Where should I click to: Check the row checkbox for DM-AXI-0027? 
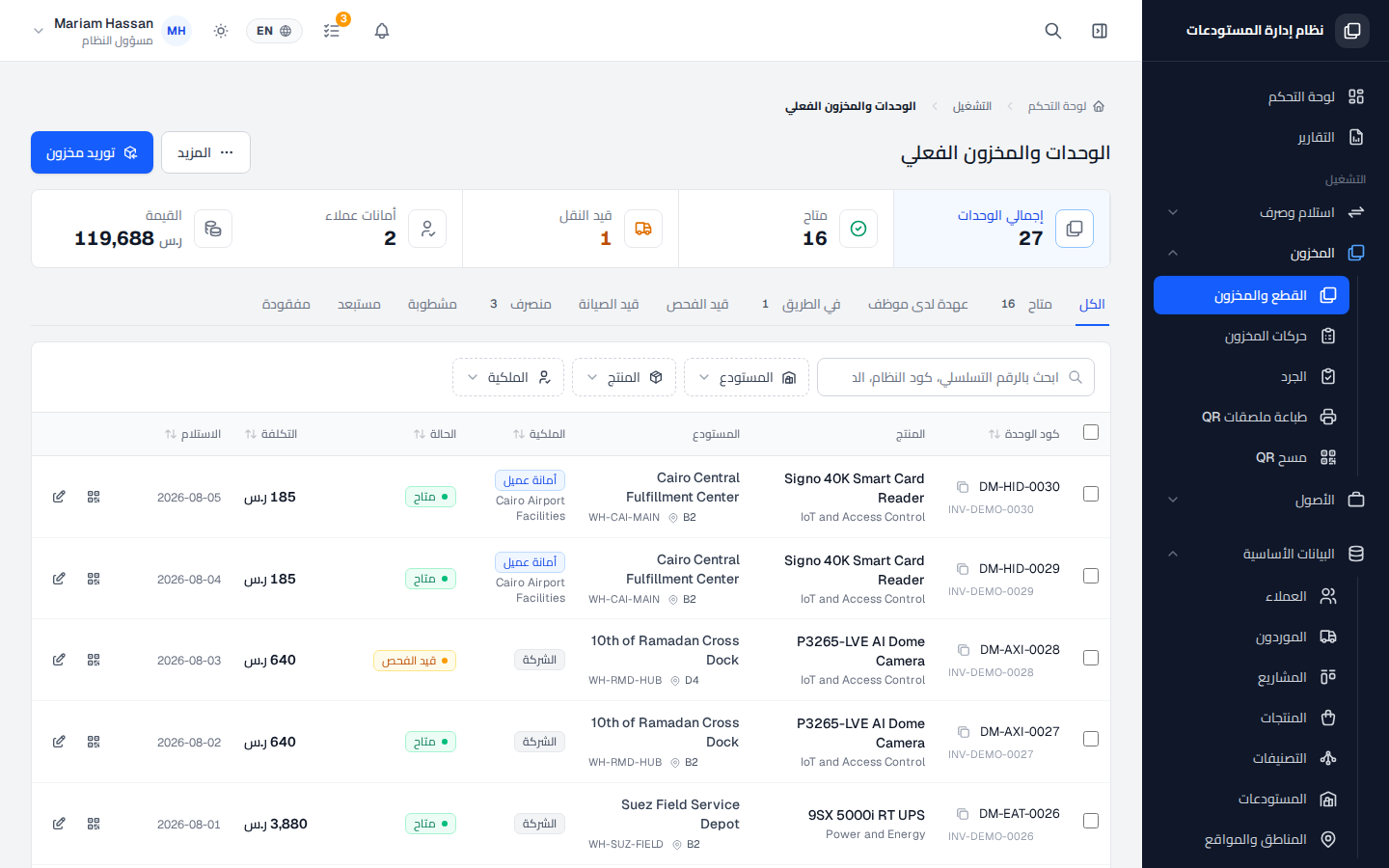point(1091,739)
